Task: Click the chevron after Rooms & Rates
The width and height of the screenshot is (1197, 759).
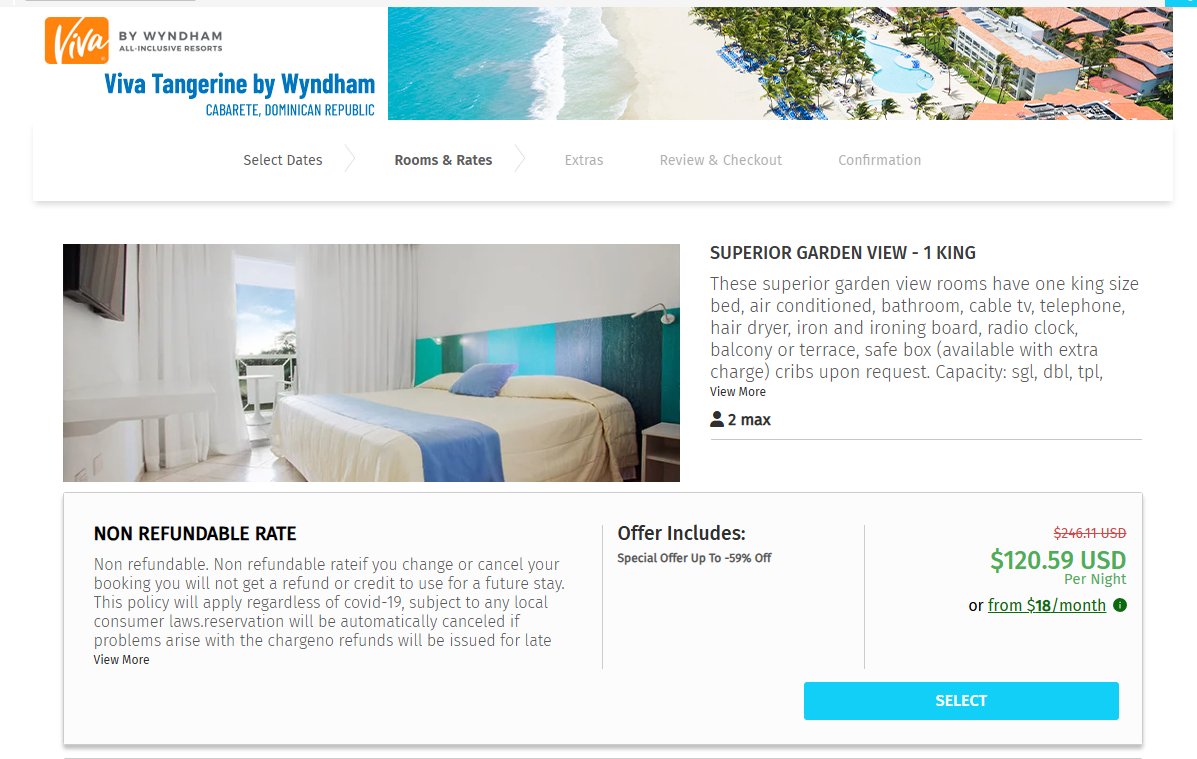Action: 519,159
